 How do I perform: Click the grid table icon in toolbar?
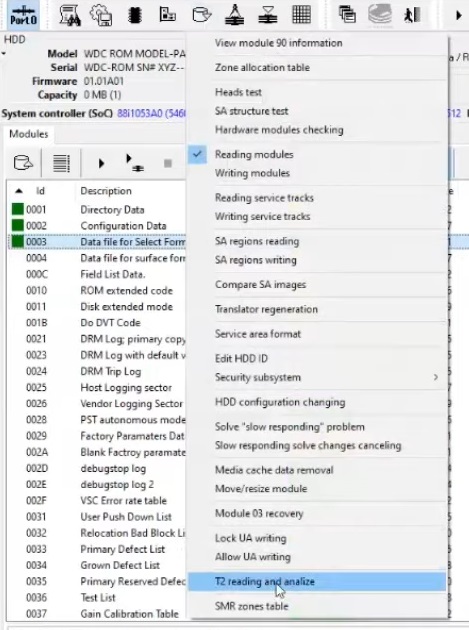click(301, 15)
